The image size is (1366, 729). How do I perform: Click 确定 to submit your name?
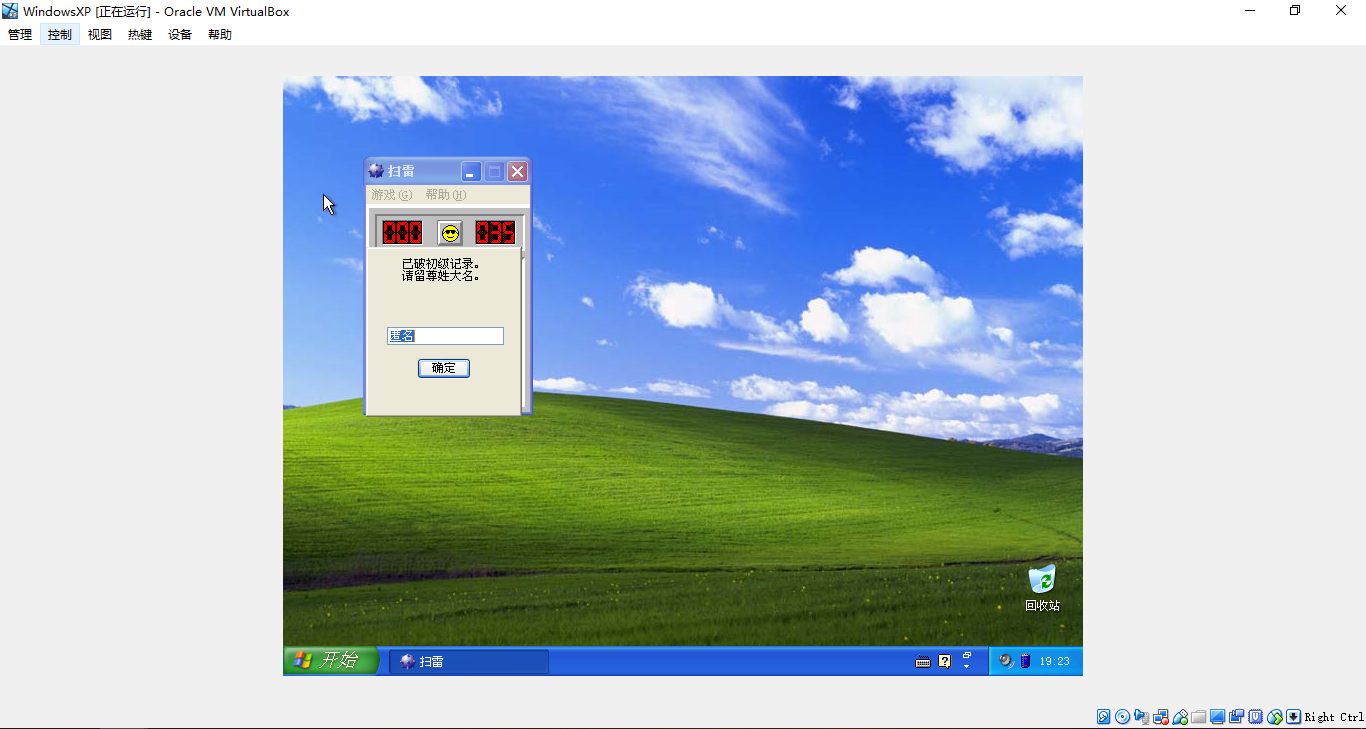pos(443,368)
